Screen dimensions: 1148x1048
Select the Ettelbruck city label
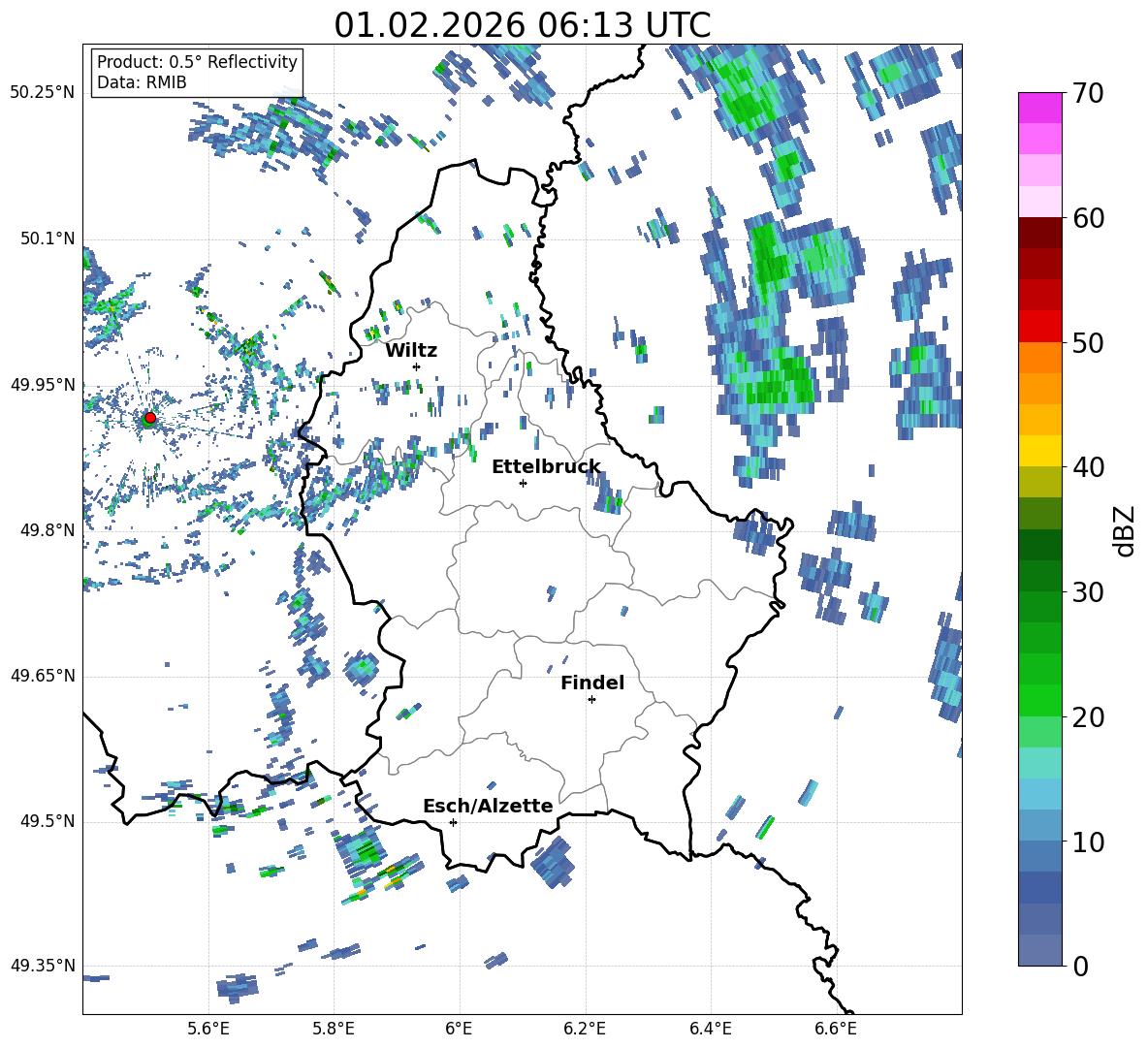[546, 467]
